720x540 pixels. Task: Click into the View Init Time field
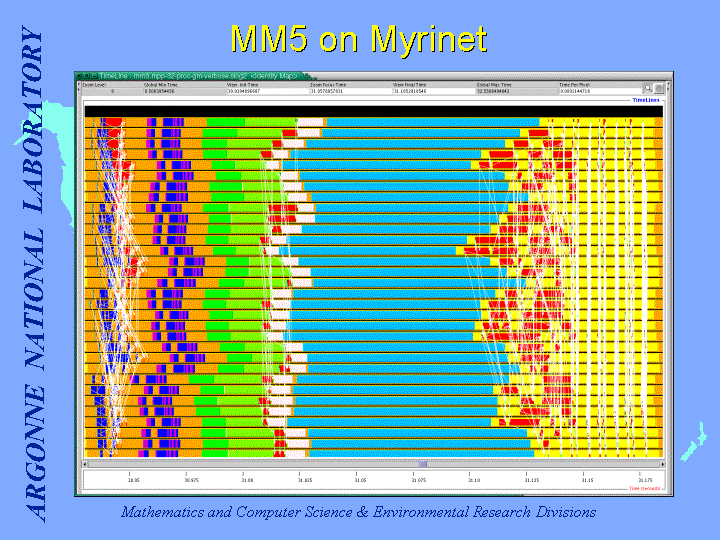267,91
